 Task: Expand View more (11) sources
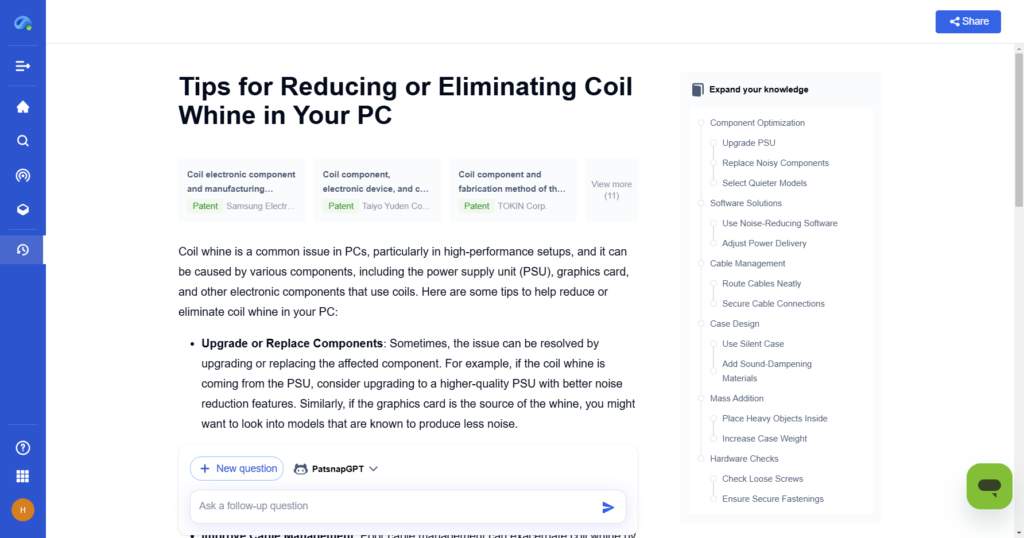pyautogui.click(x=611, y=190)
